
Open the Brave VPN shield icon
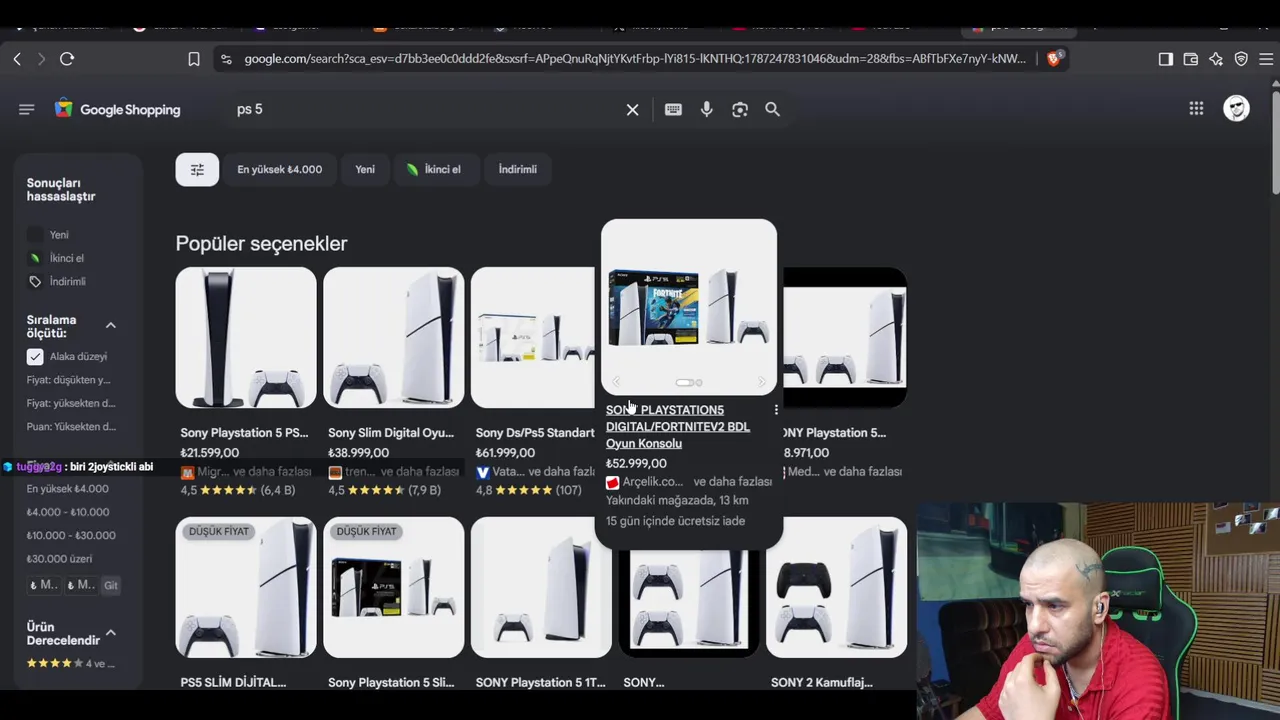pos(1241,59)
